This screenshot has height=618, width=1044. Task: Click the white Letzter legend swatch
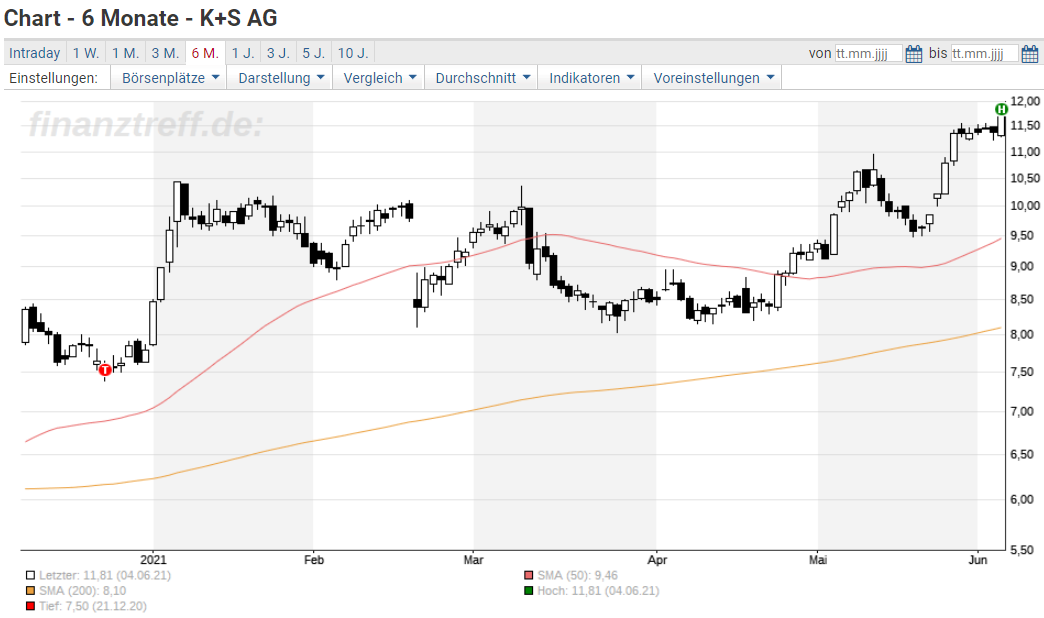[30, 575]
